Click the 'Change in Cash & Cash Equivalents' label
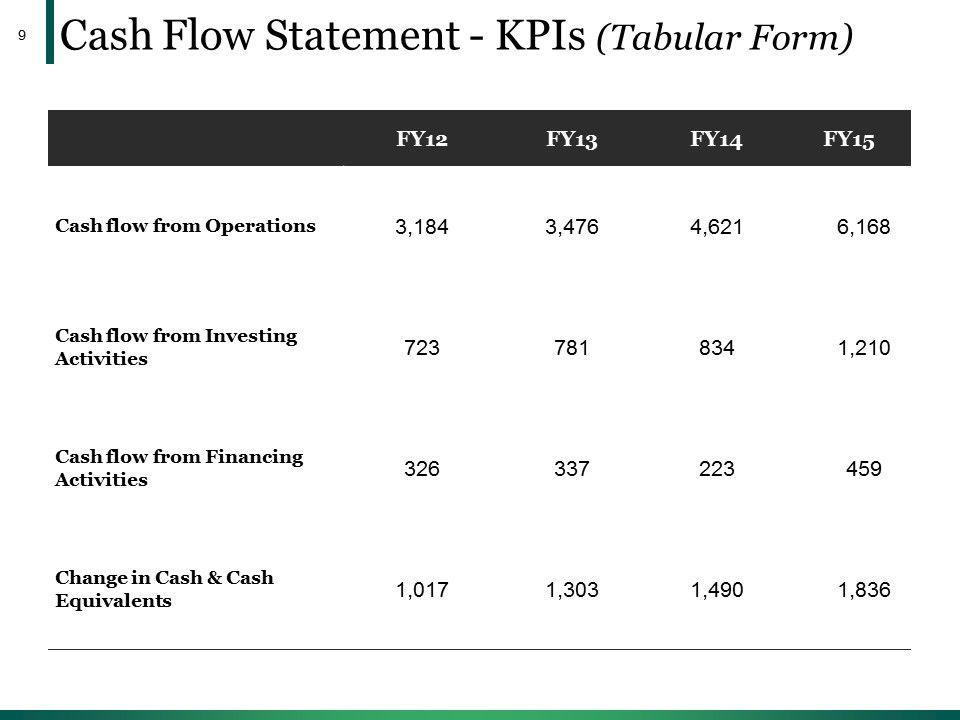This screenshot has width=960, height=720. [165, 590]
